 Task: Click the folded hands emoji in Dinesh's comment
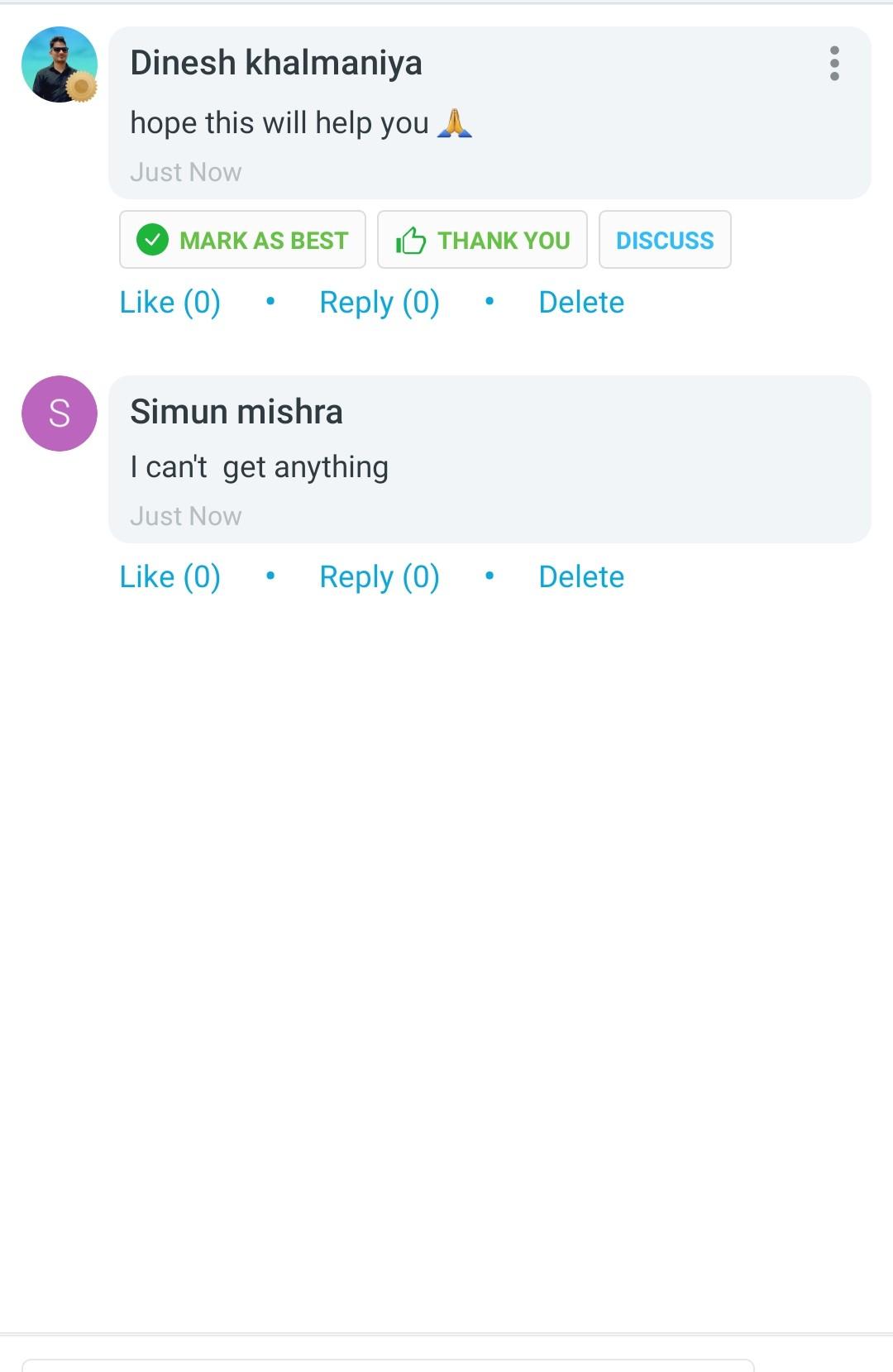tap(454, 123)
